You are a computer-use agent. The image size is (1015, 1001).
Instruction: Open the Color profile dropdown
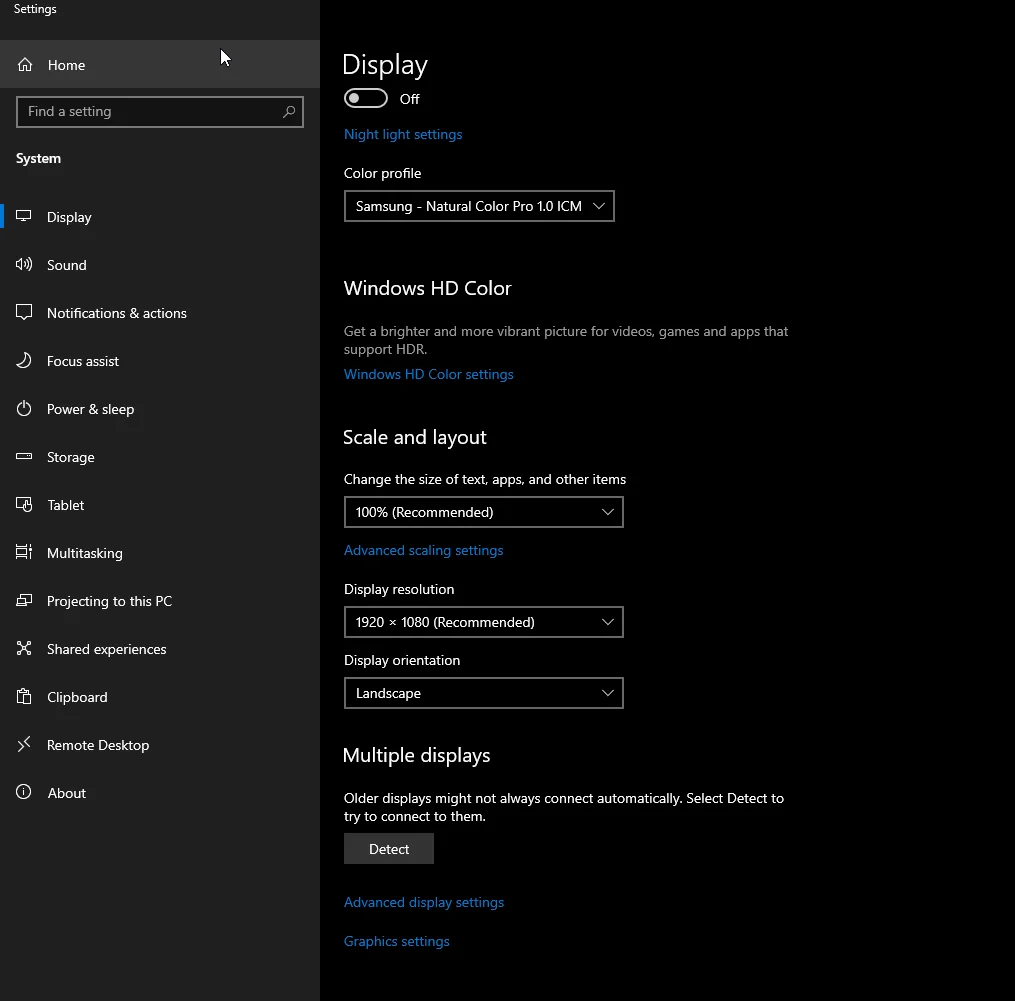click(479, 206)
